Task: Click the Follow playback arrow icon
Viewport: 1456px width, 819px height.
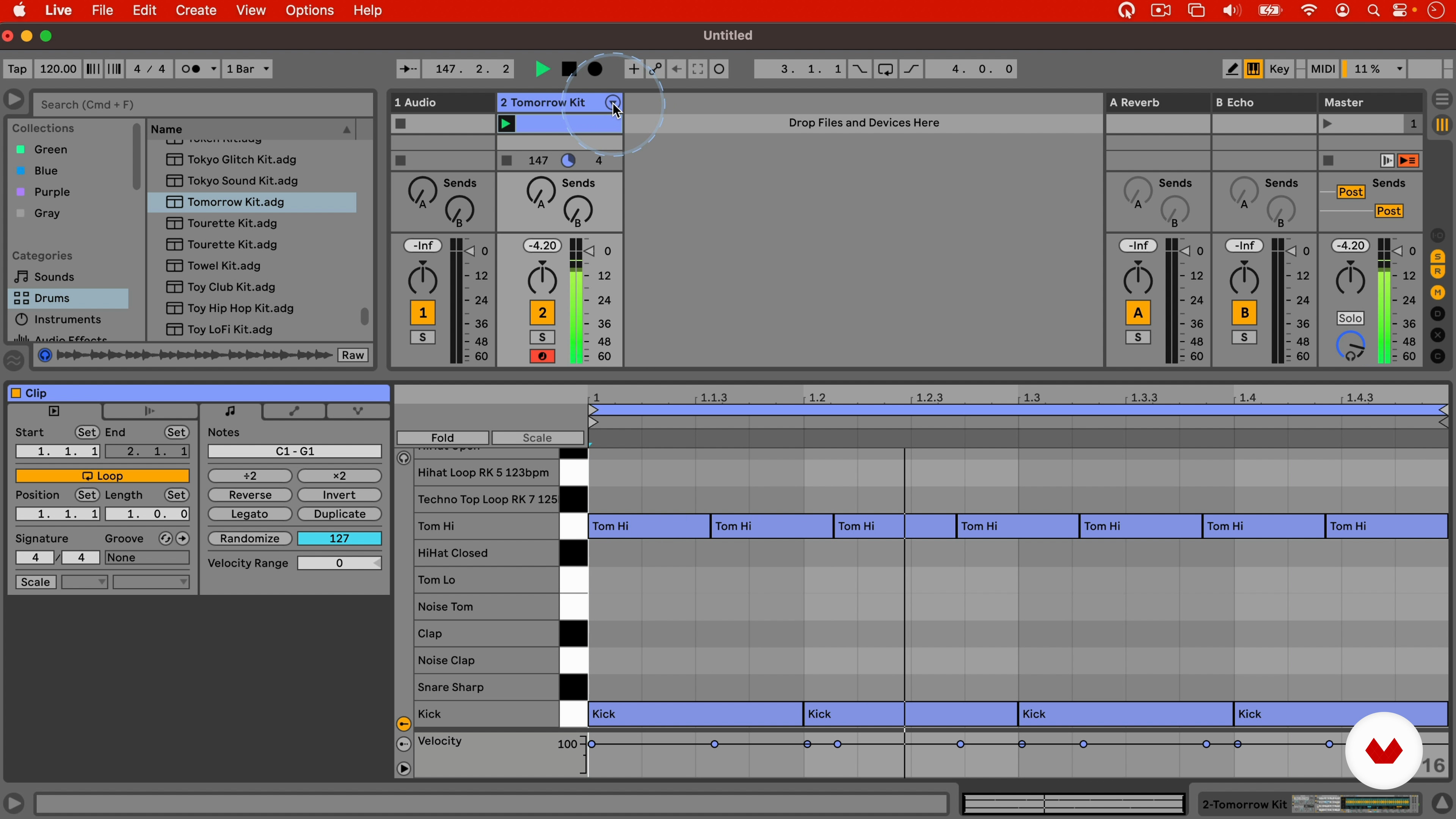Action: pos(408,69)
